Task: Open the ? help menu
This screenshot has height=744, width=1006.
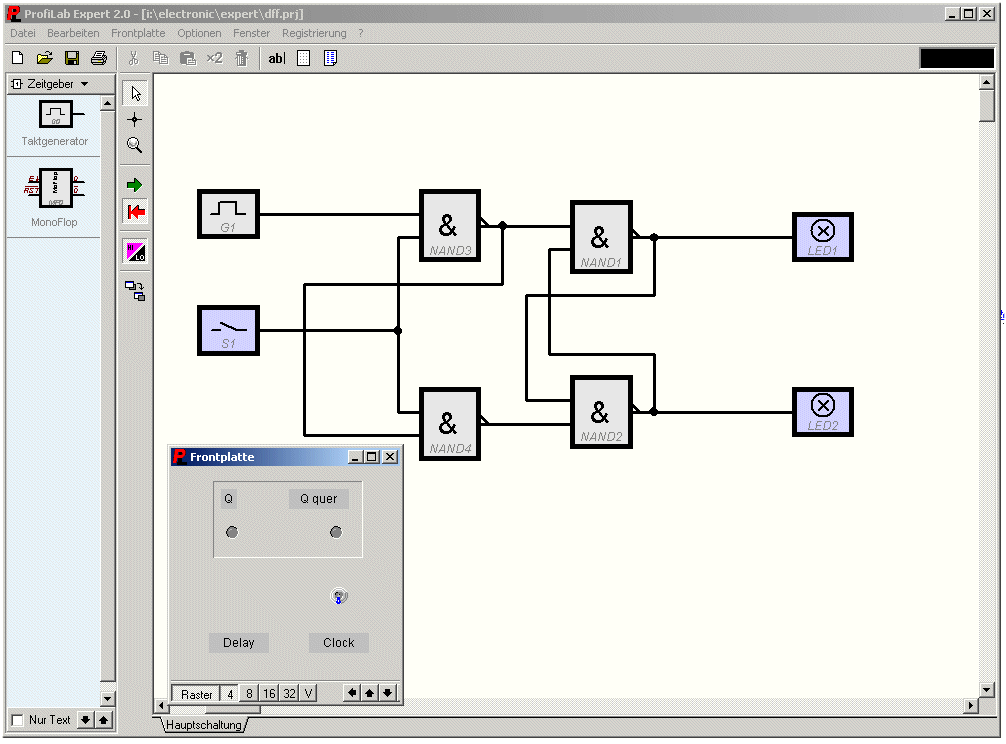Action: coord(361,33)
